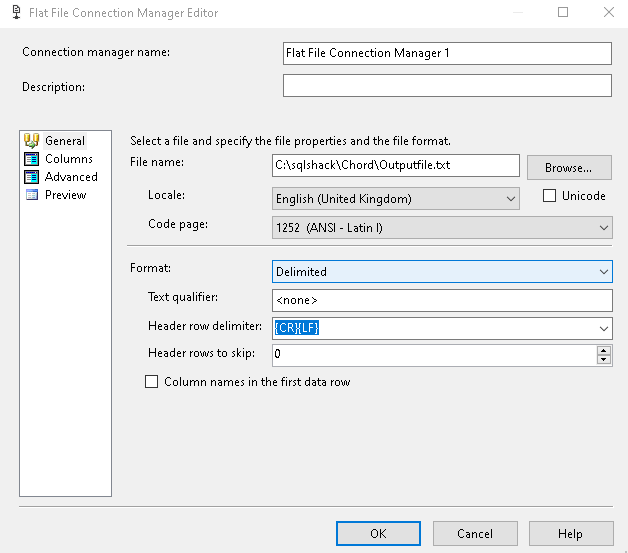Image resolution: width=628 pixels, height=553 pixels.
Task: Click the Columns page icon
Action: (31, 159)
